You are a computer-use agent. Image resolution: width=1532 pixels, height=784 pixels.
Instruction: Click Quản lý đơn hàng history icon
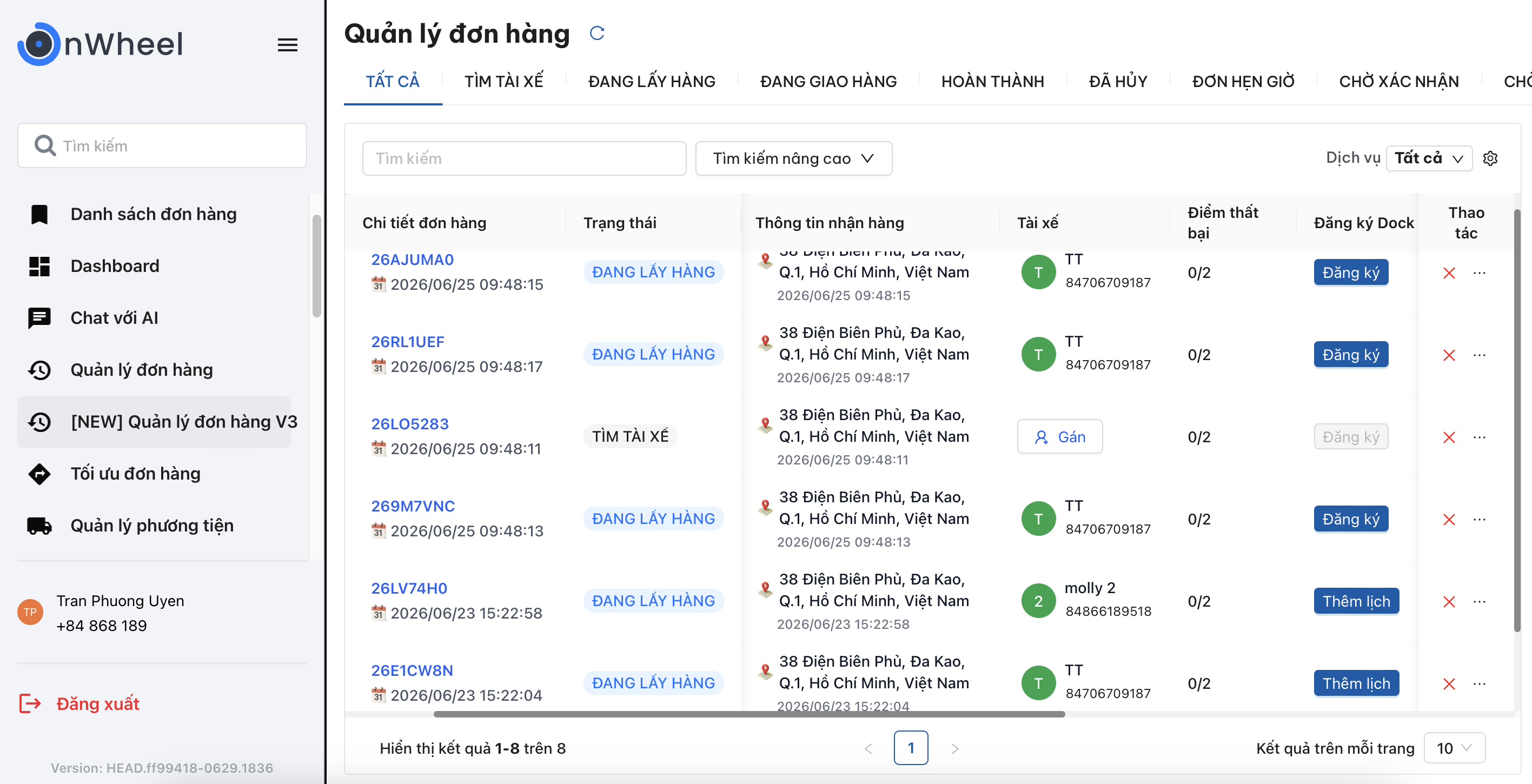click(39, 370)
